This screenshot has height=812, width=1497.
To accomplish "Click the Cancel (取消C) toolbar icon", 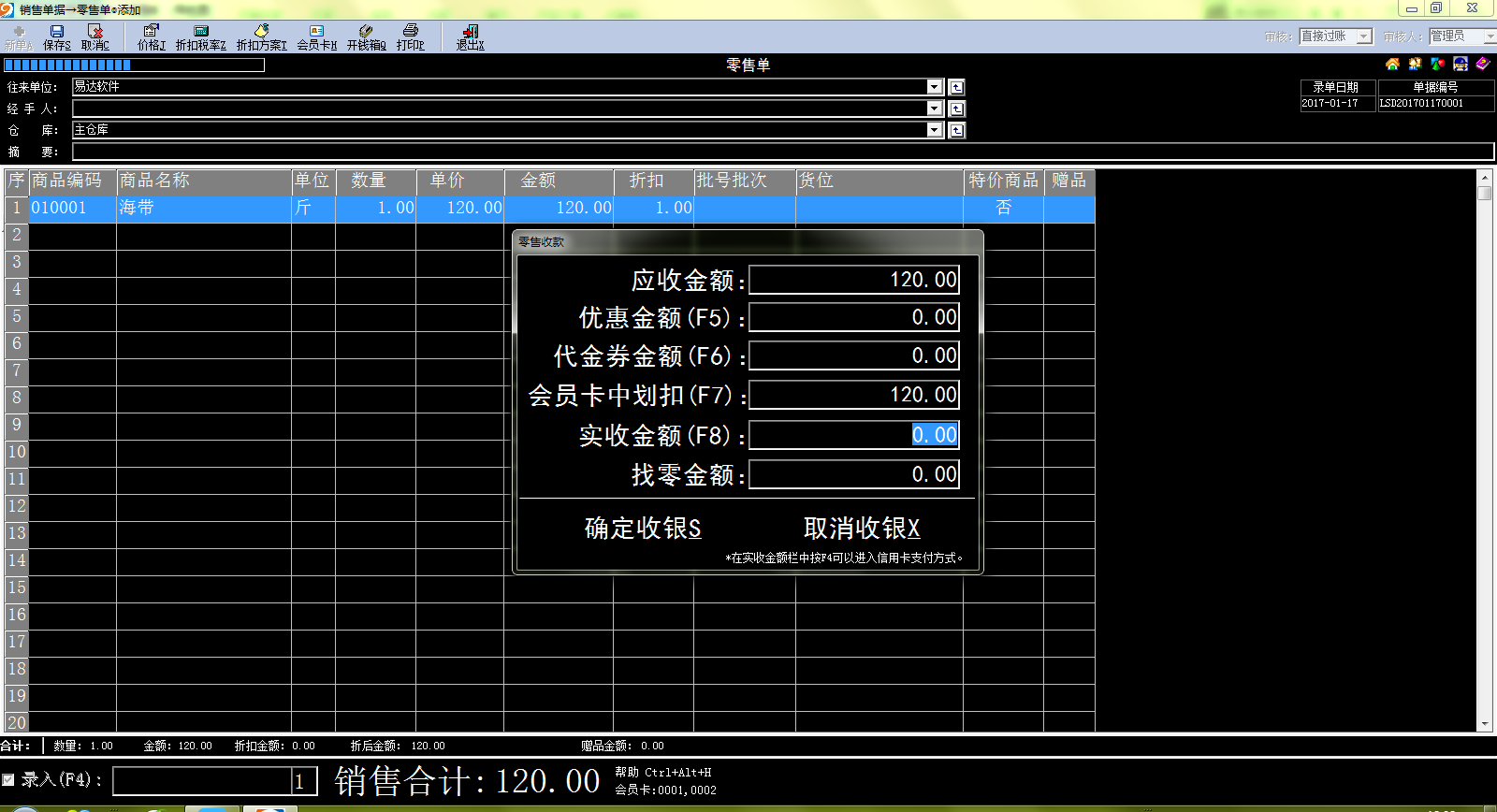I will point(94,36).
